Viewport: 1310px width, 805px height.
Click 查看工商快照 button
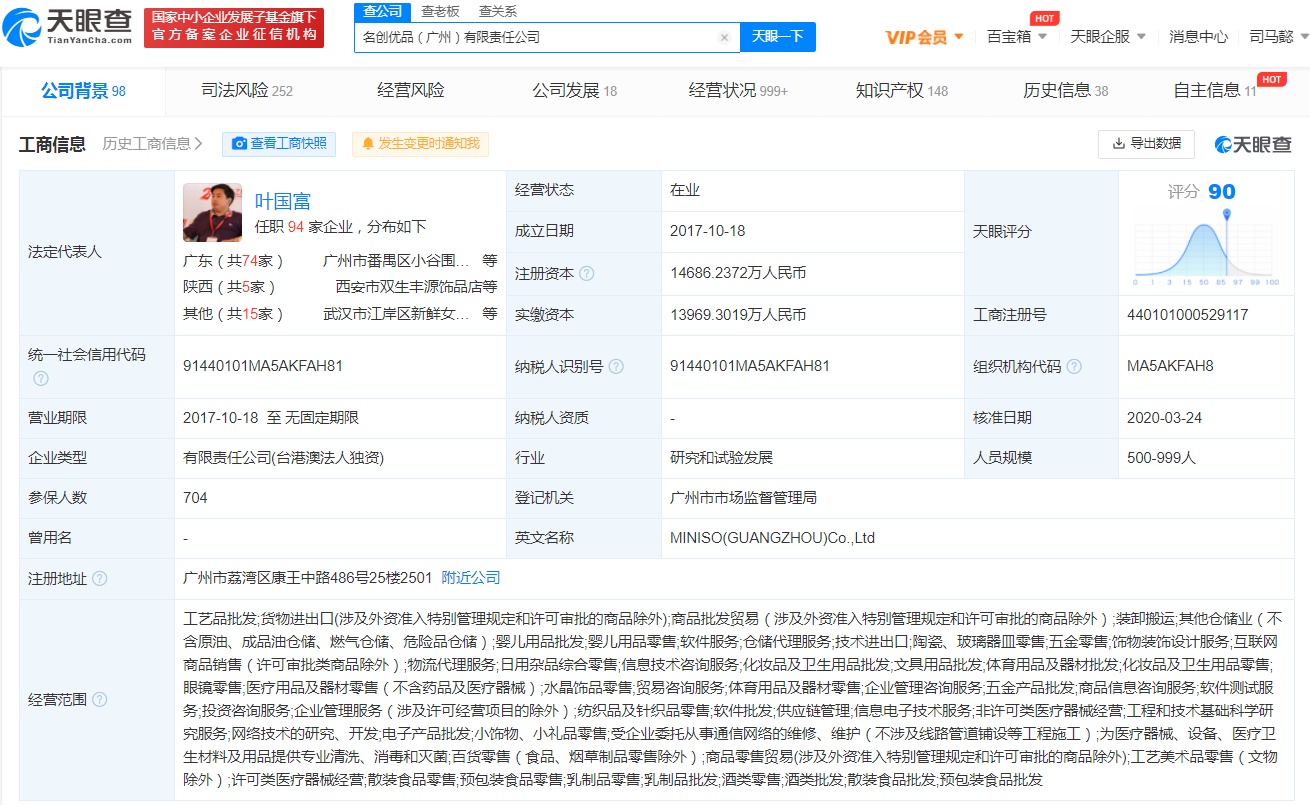click(279, 144)
